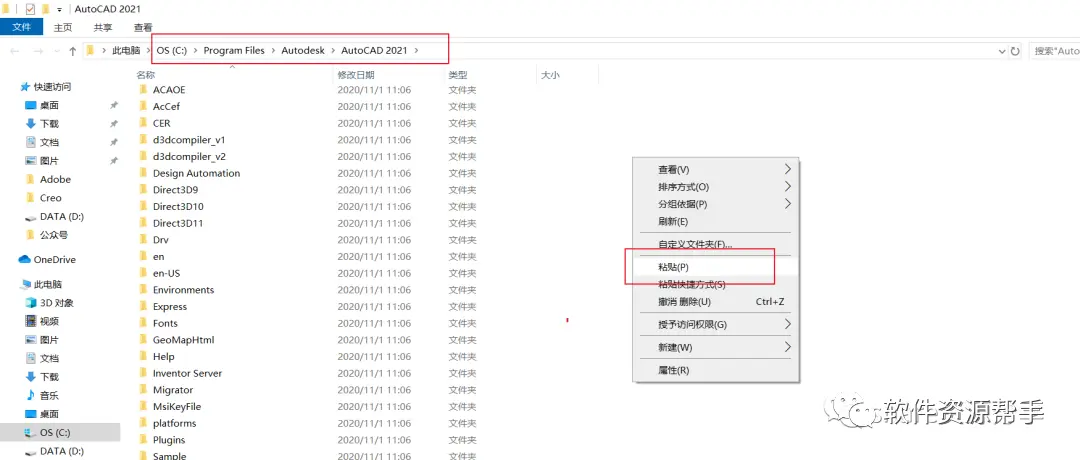
Task: Expand the chevron after Program Files breadcrumb
Action: (x=273, y=50)
